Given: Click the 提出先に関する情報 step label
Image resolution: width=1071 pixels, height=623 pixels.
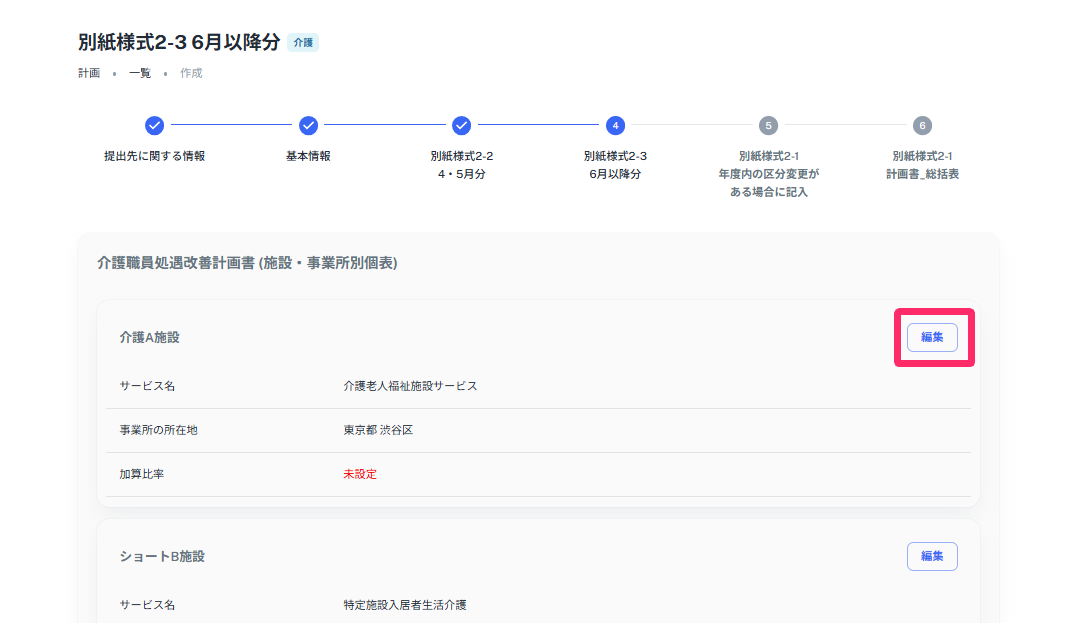Looking at the screenshot, I should tap(154, 156).
